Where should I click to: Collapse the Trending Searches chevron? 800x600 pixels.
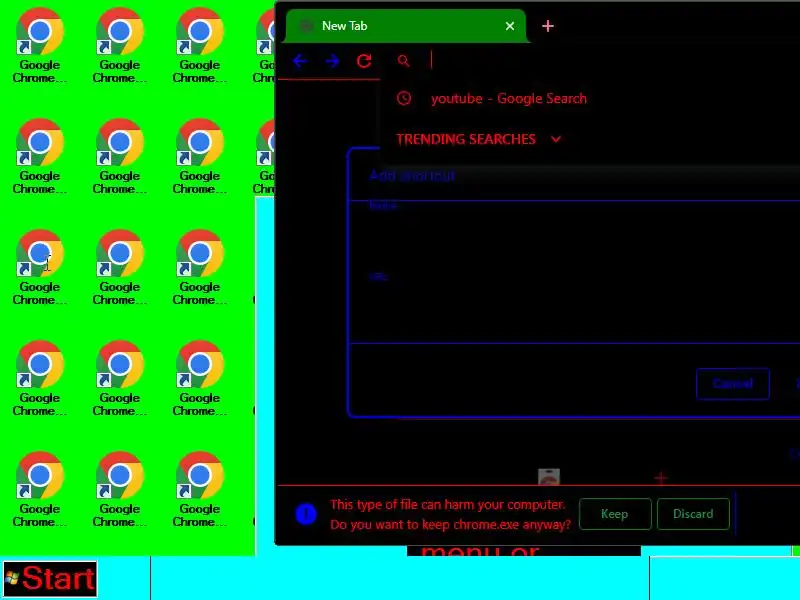tap(556, 139)
